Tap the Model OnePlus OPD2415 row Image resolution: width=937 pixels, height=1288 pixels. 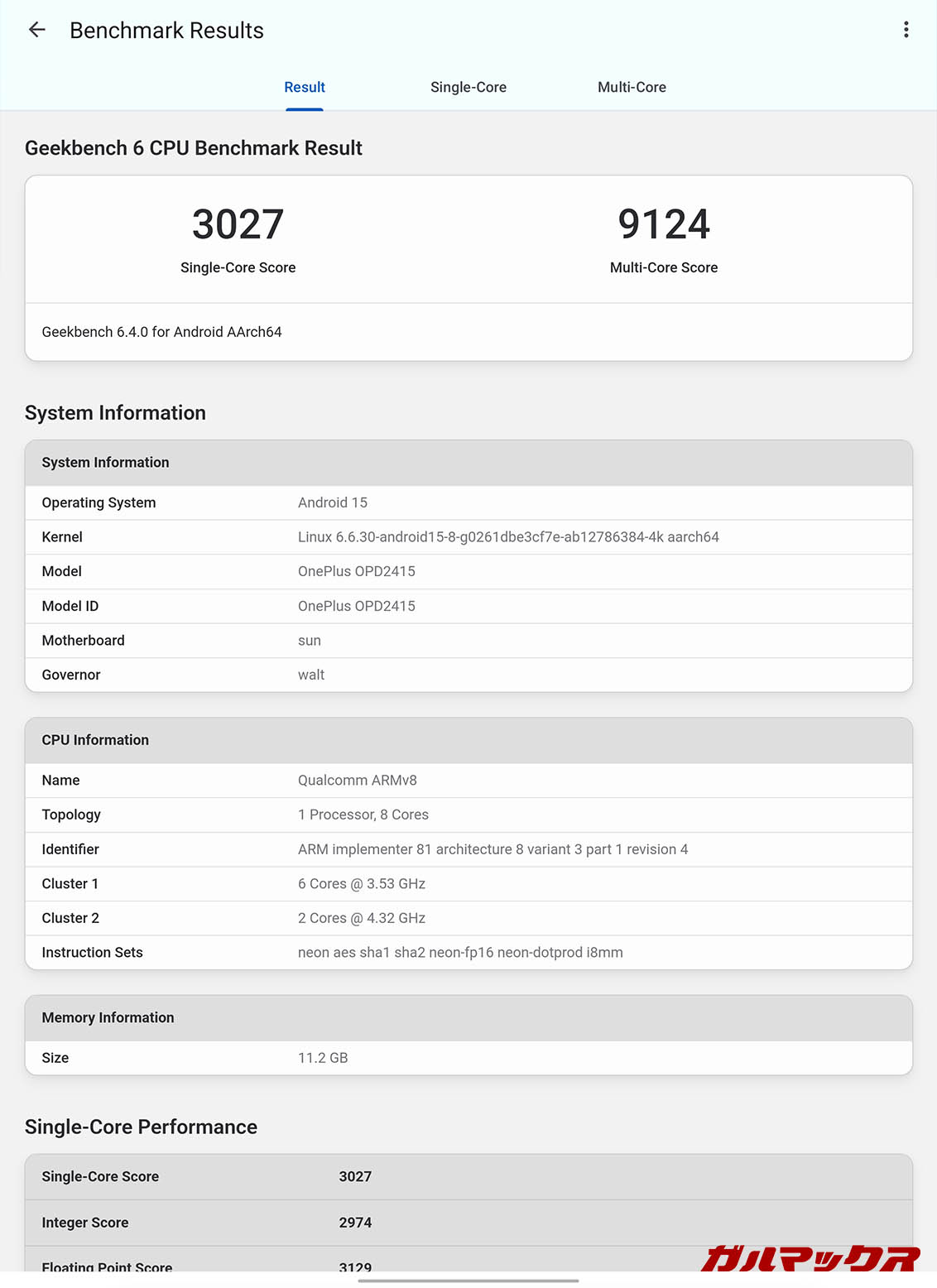(x=468, y=571)
